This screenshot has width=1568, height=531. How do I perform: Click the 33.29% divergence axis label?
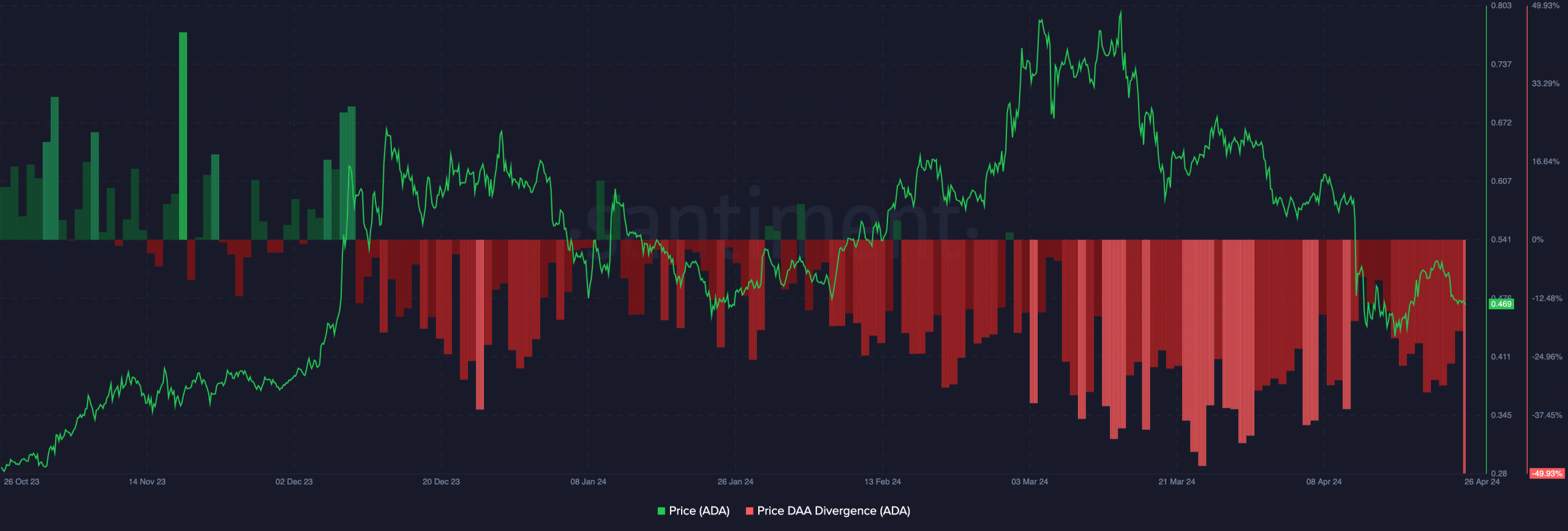coord(1546,84)
